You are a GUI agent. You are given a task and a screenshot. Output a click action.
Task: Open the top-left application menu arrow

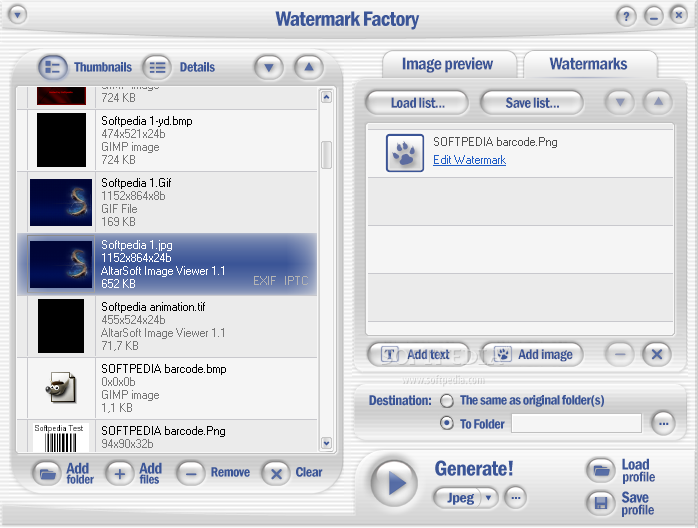click(17, 15)
